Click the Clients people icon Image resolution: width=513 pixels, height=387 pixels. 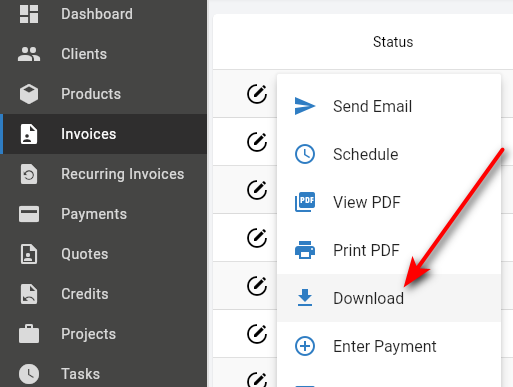(29, 54)
